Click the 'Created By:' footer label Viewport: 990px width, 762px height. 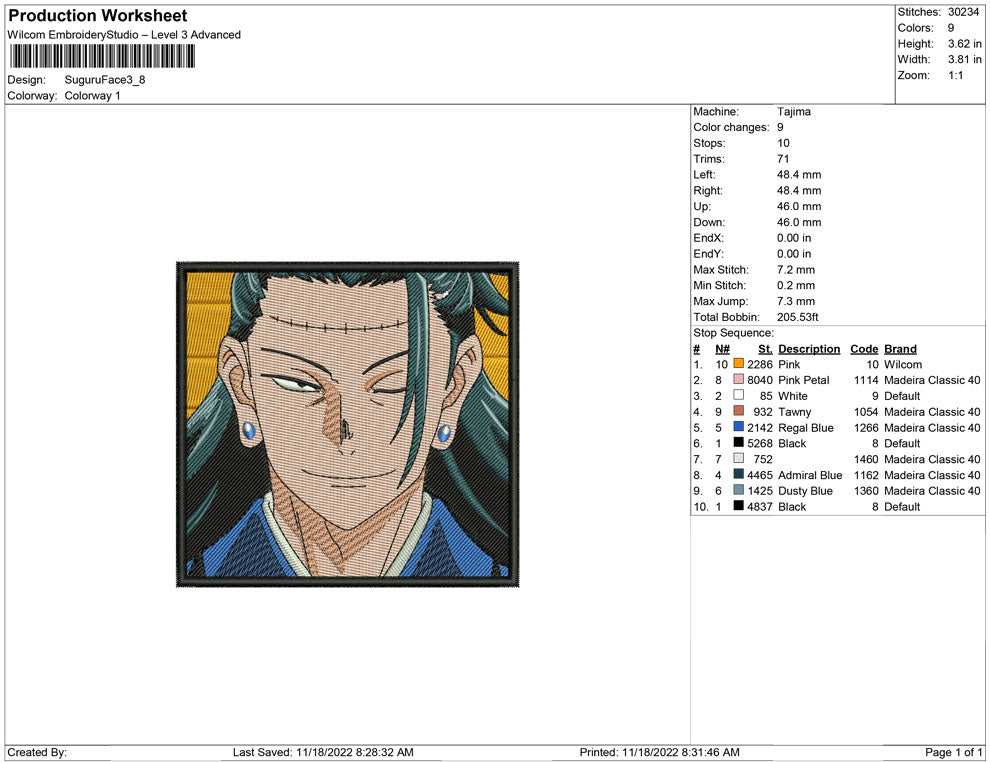click(37, 752)
